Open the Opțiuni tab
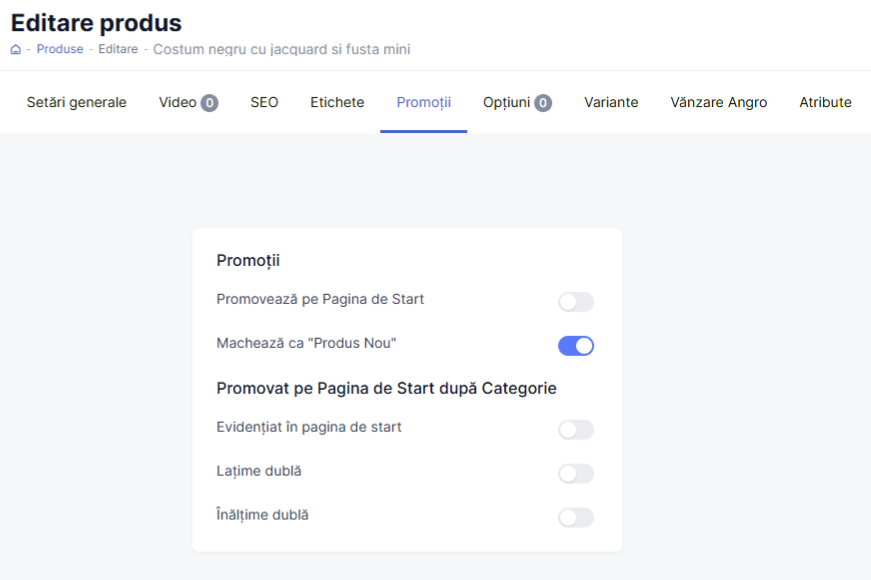The width and height of the screenshot is (871, 580). tap(506, 102)
